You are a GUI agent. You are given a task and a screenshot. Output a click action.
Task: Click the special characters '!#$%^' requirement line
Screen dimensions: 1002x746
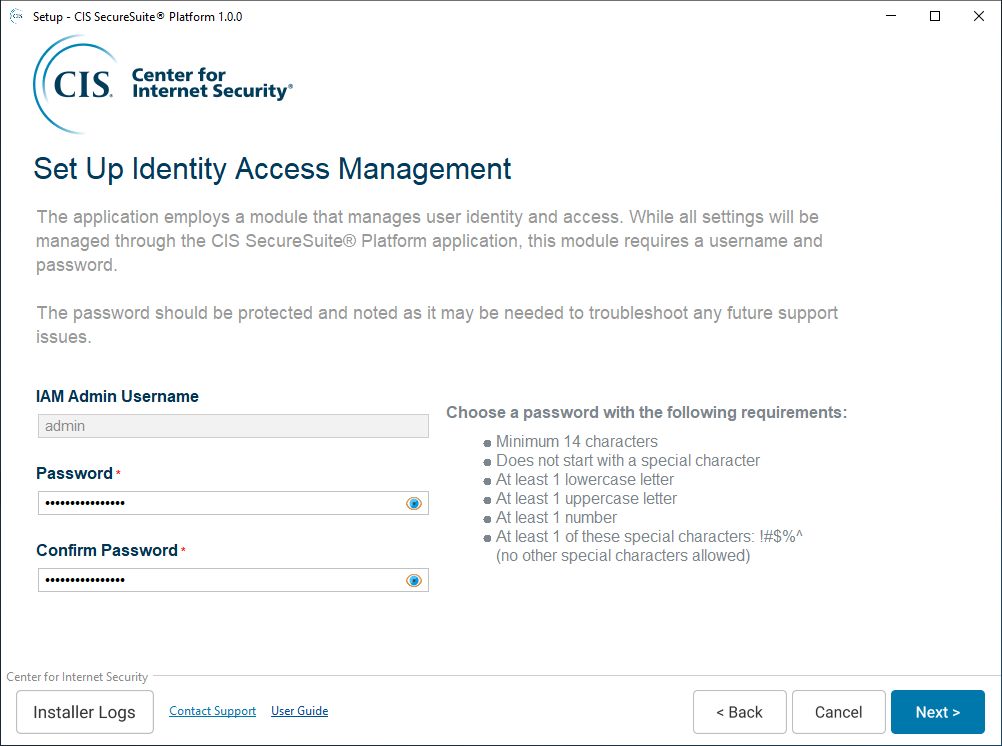point(649,537)
